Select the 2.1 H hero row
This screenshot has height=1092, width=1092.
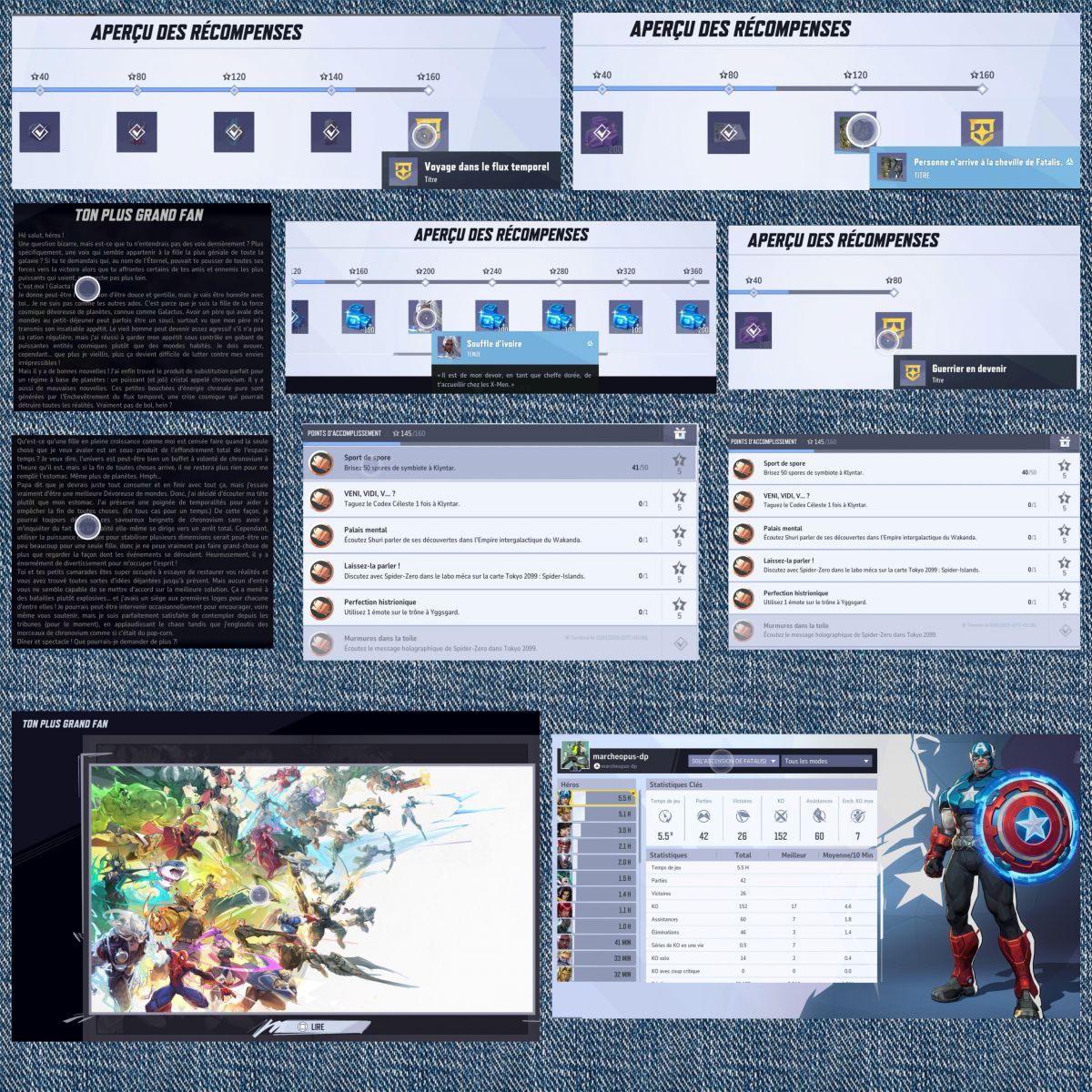pyautogui.click(x=596, y=846)
